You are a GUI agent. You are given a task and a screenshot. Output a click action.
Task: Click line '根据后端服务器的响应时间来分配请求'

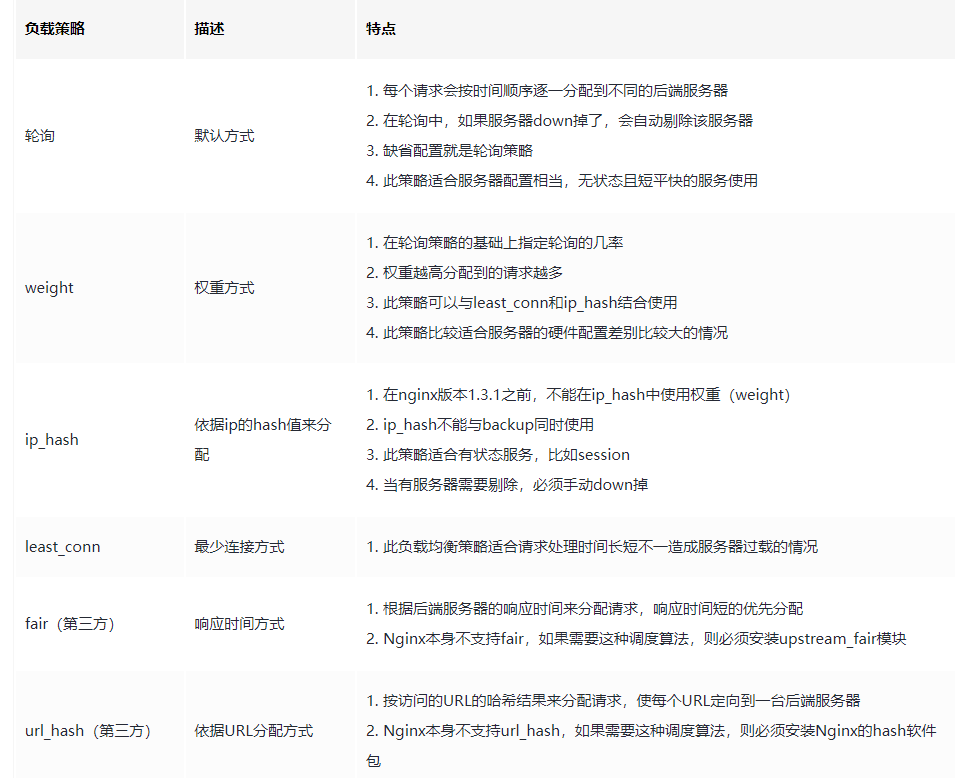click(x=585, y=609)
